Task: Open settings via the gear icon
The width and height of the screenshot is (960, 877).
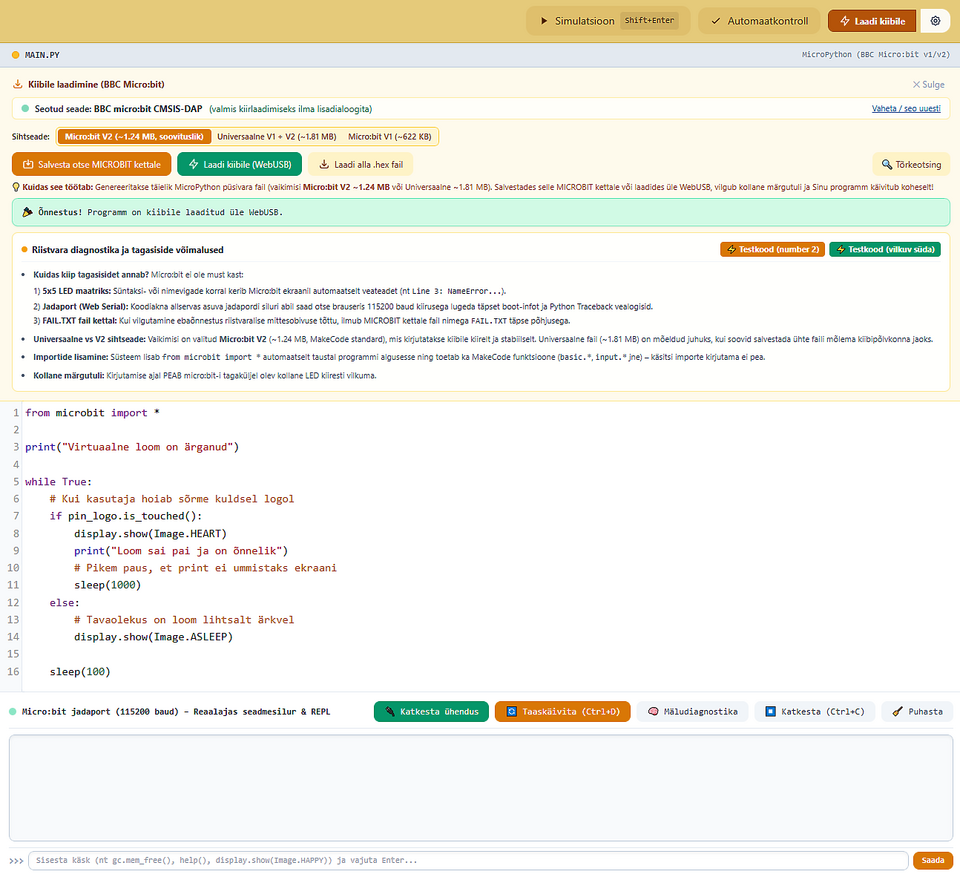Action: [935, 21]
